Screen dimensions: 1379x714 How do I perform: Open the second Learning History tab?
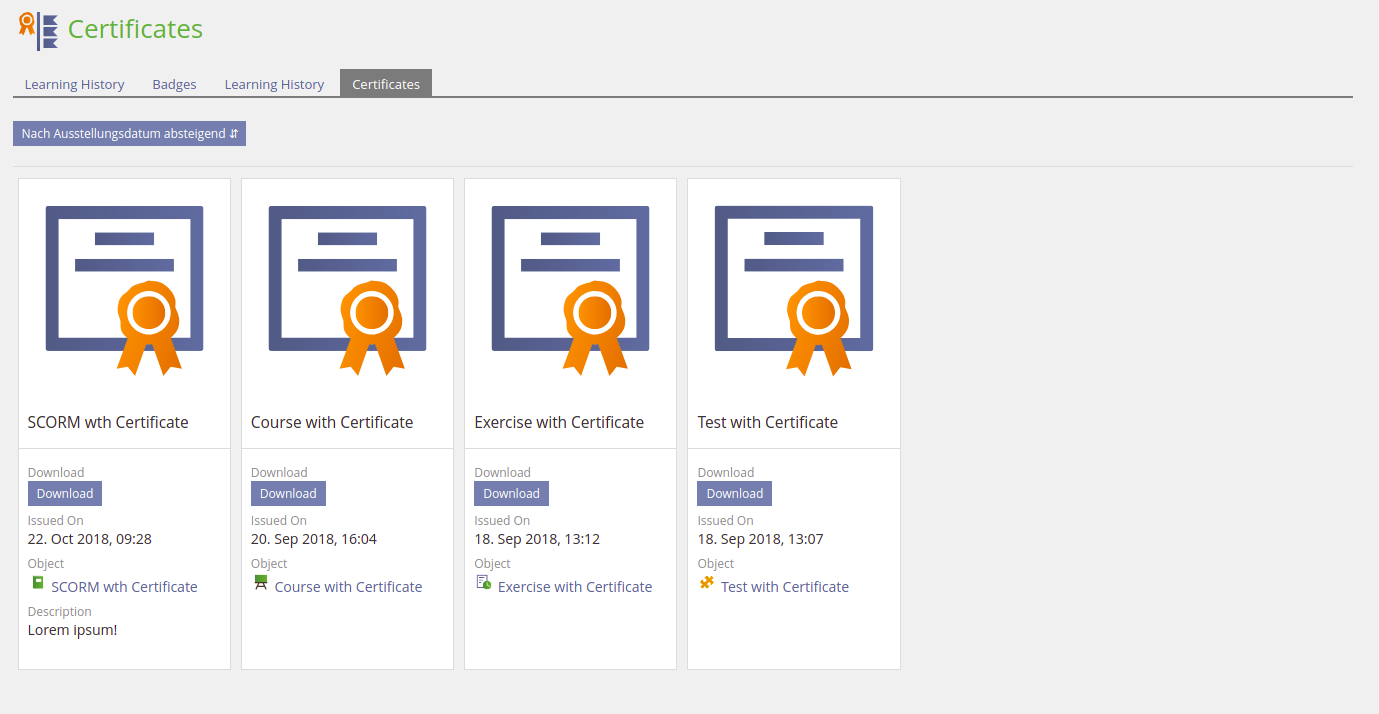click(x=274, y=85)
